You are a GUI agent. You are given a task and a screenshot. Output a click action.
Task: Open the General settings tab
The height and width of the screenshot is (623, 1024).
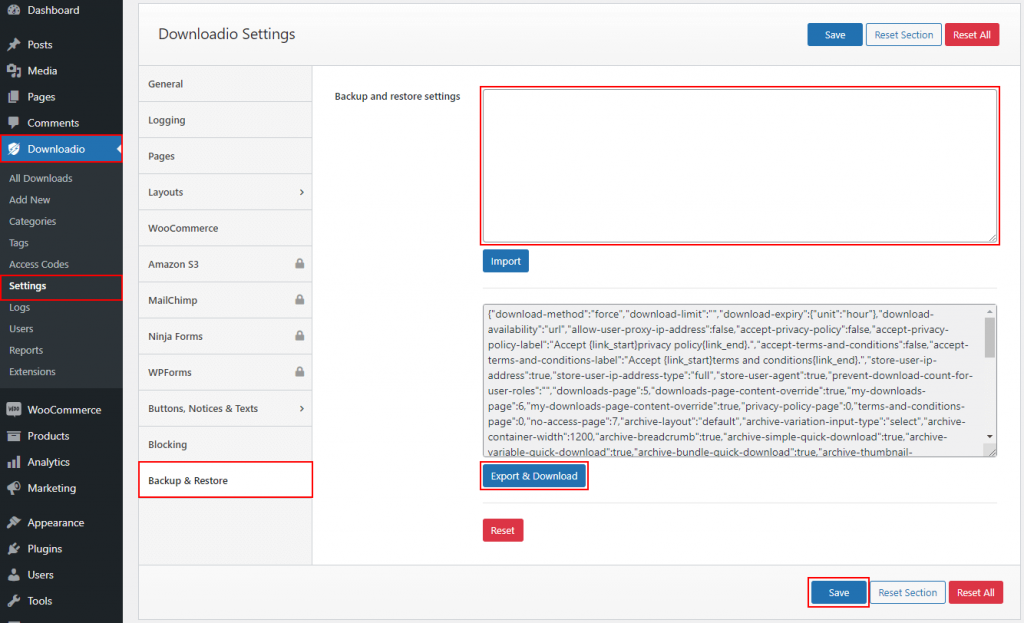225,84
